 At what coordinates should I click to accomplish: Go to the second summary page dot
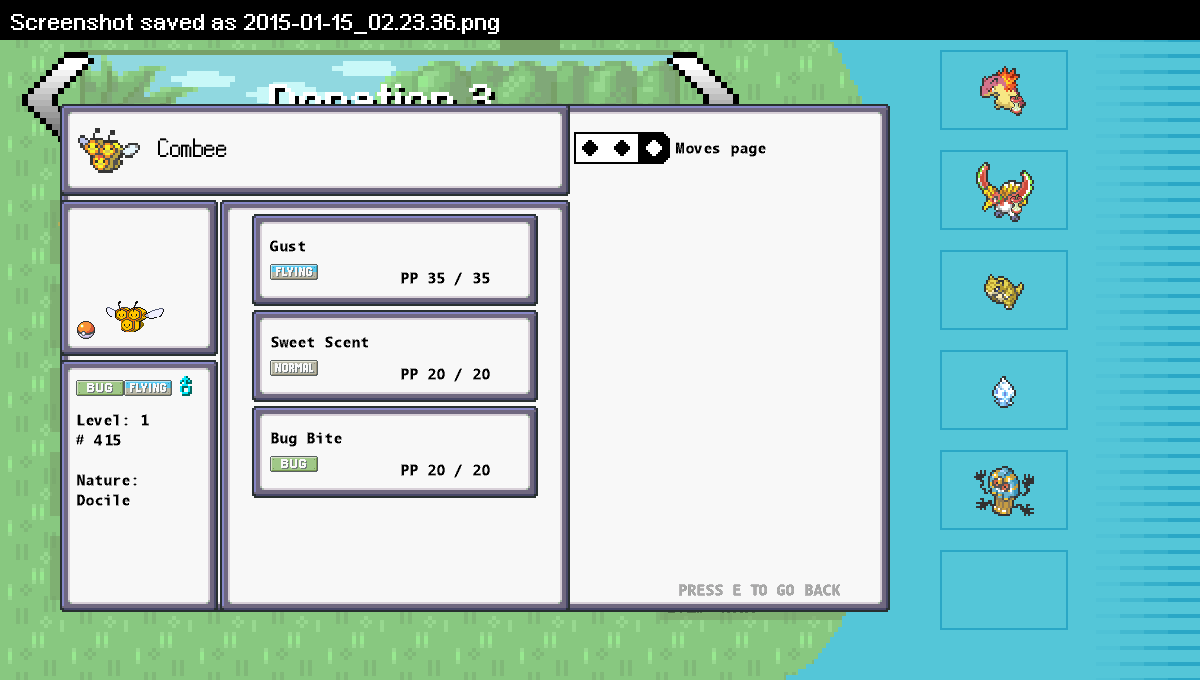pyautogui.click(x=622, y=148)
